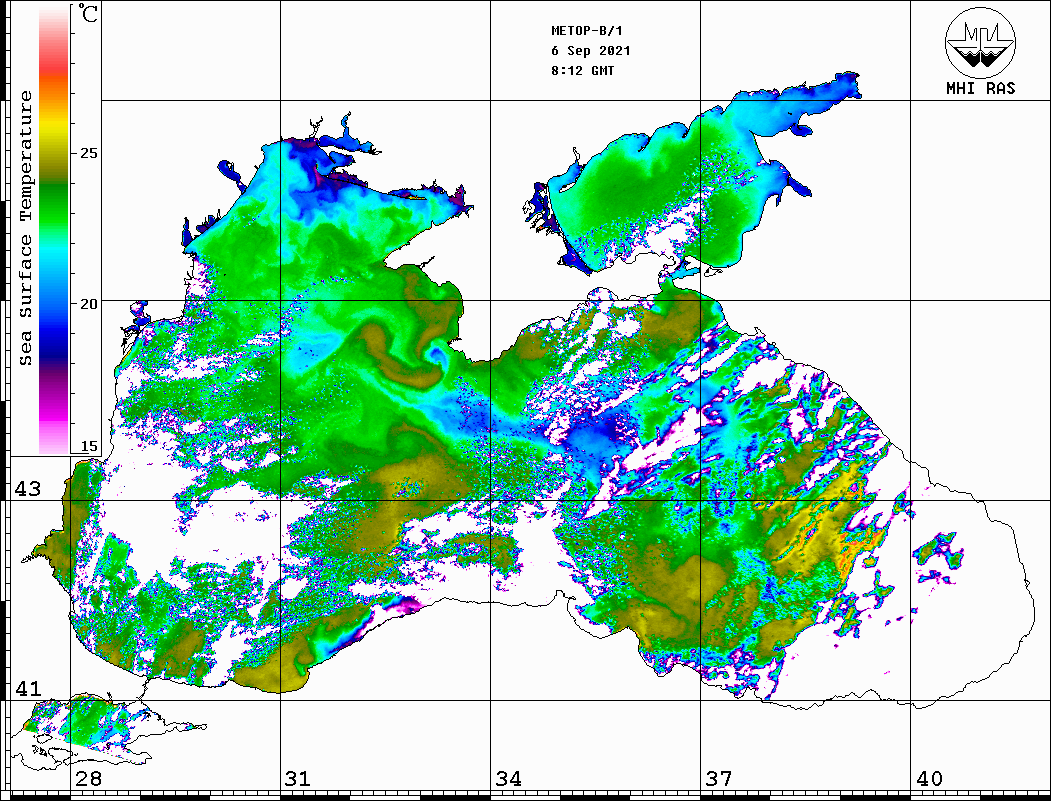Click the '15' tick on the color scale

click(88, 446)
